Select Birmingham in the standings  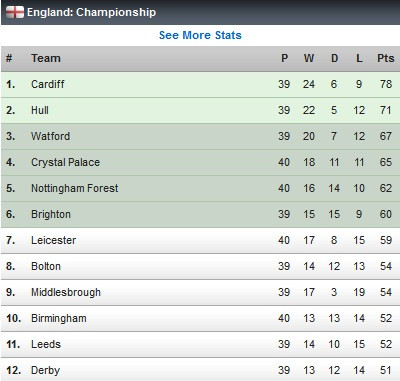pos(59,318)
